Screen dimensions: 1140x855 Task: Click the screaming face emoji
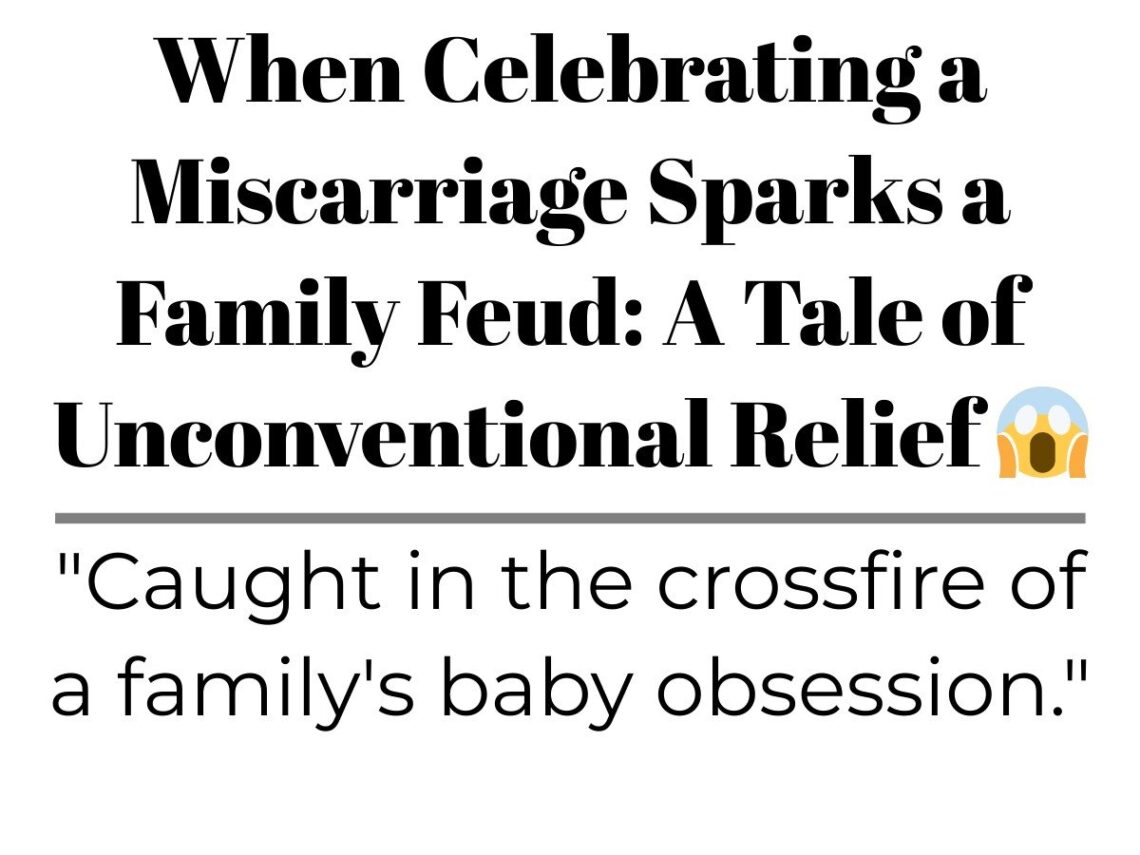[1042, 433]
